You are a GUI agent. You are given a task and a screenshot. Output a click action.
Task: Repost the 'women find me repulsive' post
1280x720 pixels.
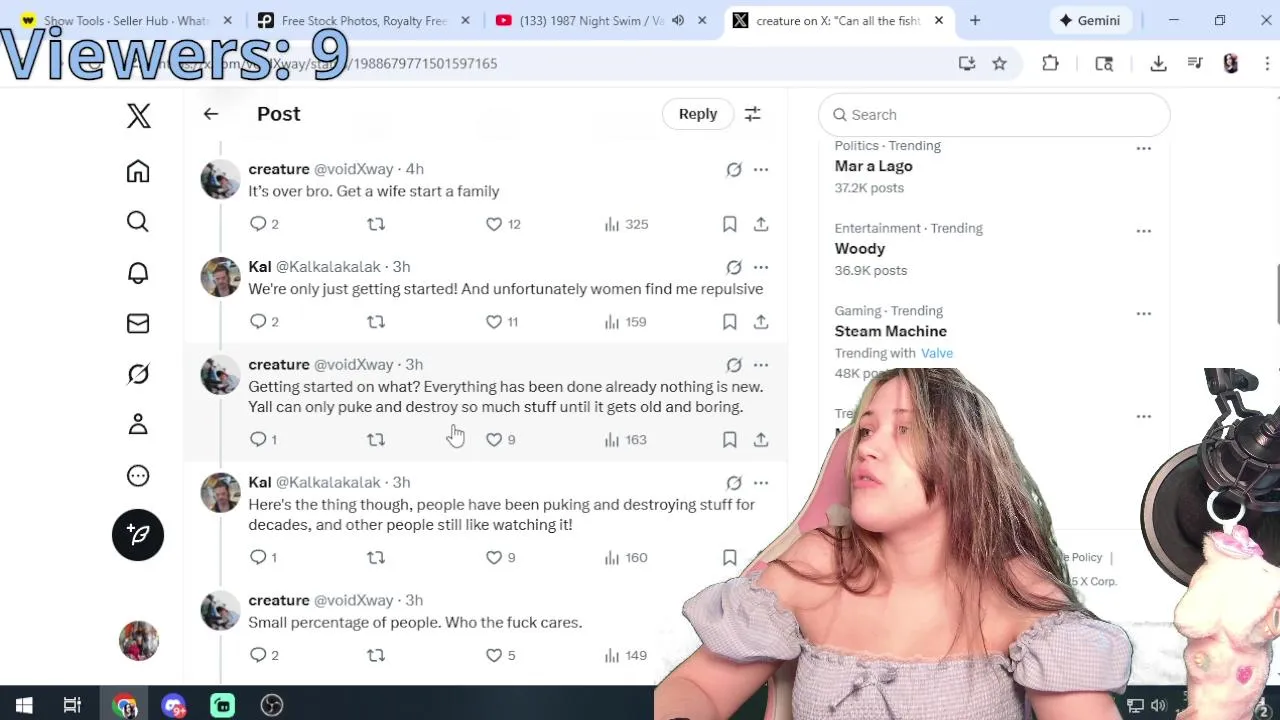(376, 322)
